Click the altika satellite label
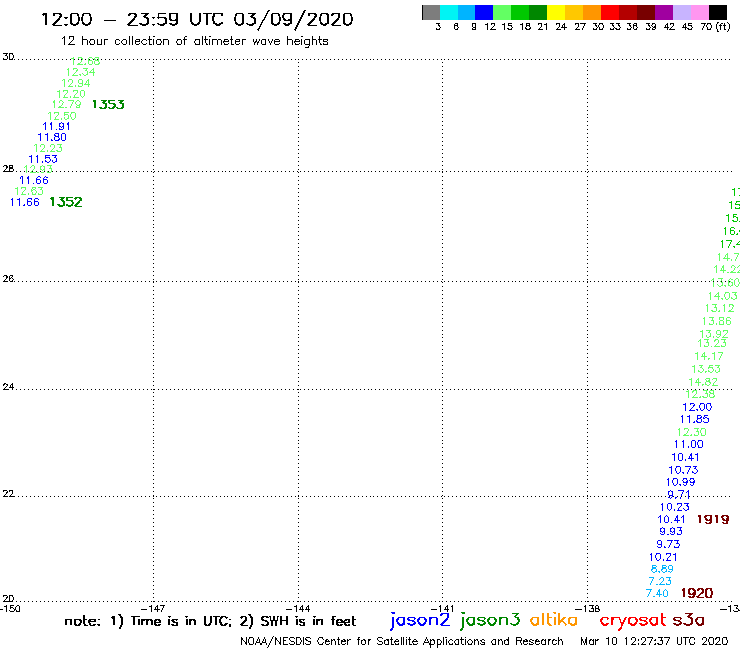This screenshot has width=740, height=650. click(x=554, y=619)
